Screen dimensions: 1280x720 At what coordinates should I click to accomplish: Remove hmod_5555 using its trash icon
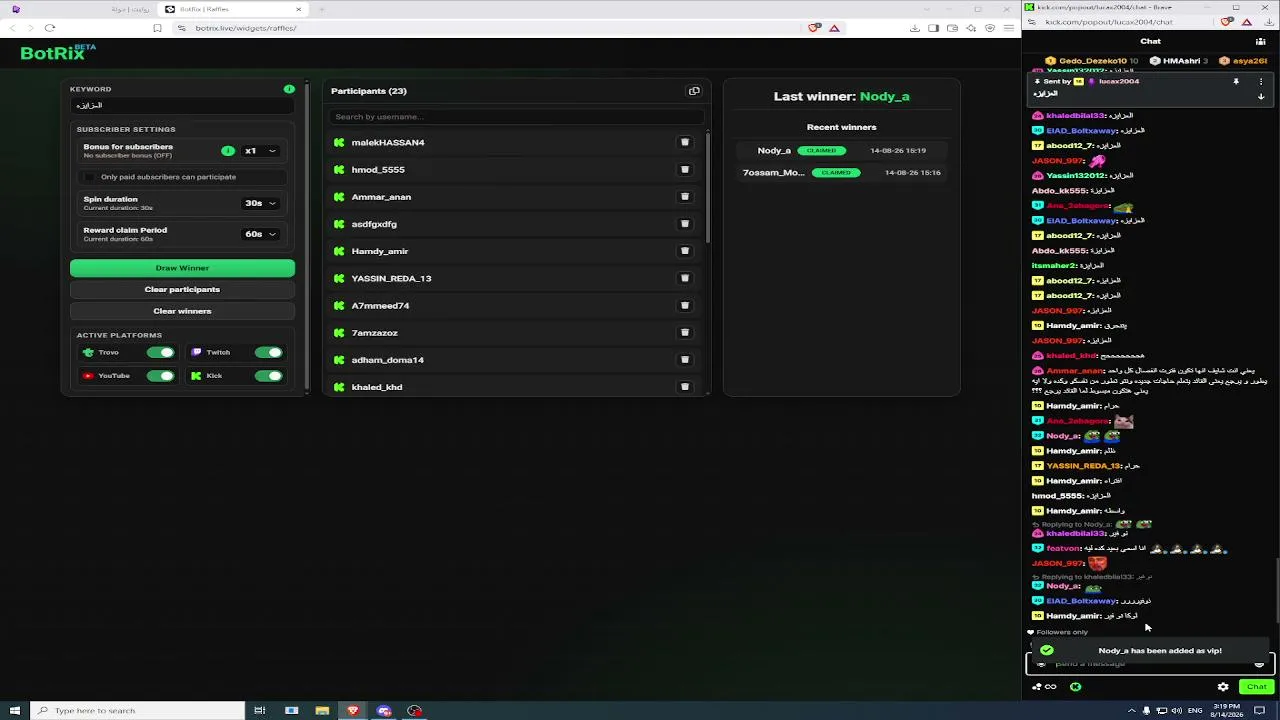pyautogui.click(x=685, y=170)
